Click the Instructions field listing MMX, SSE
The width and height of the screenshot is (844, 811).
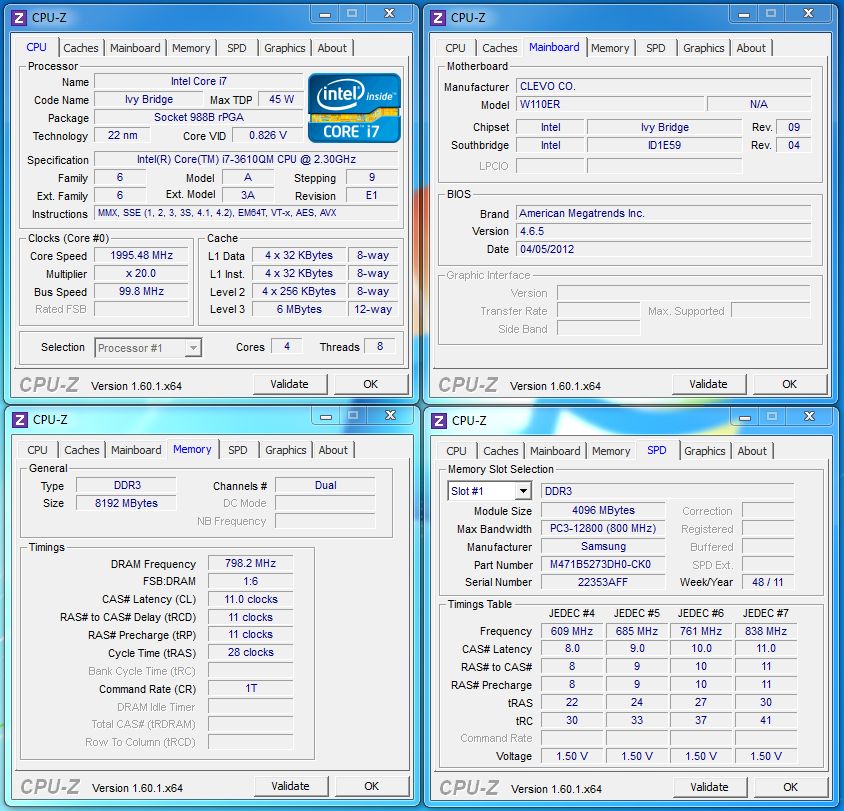click(246, 213)
